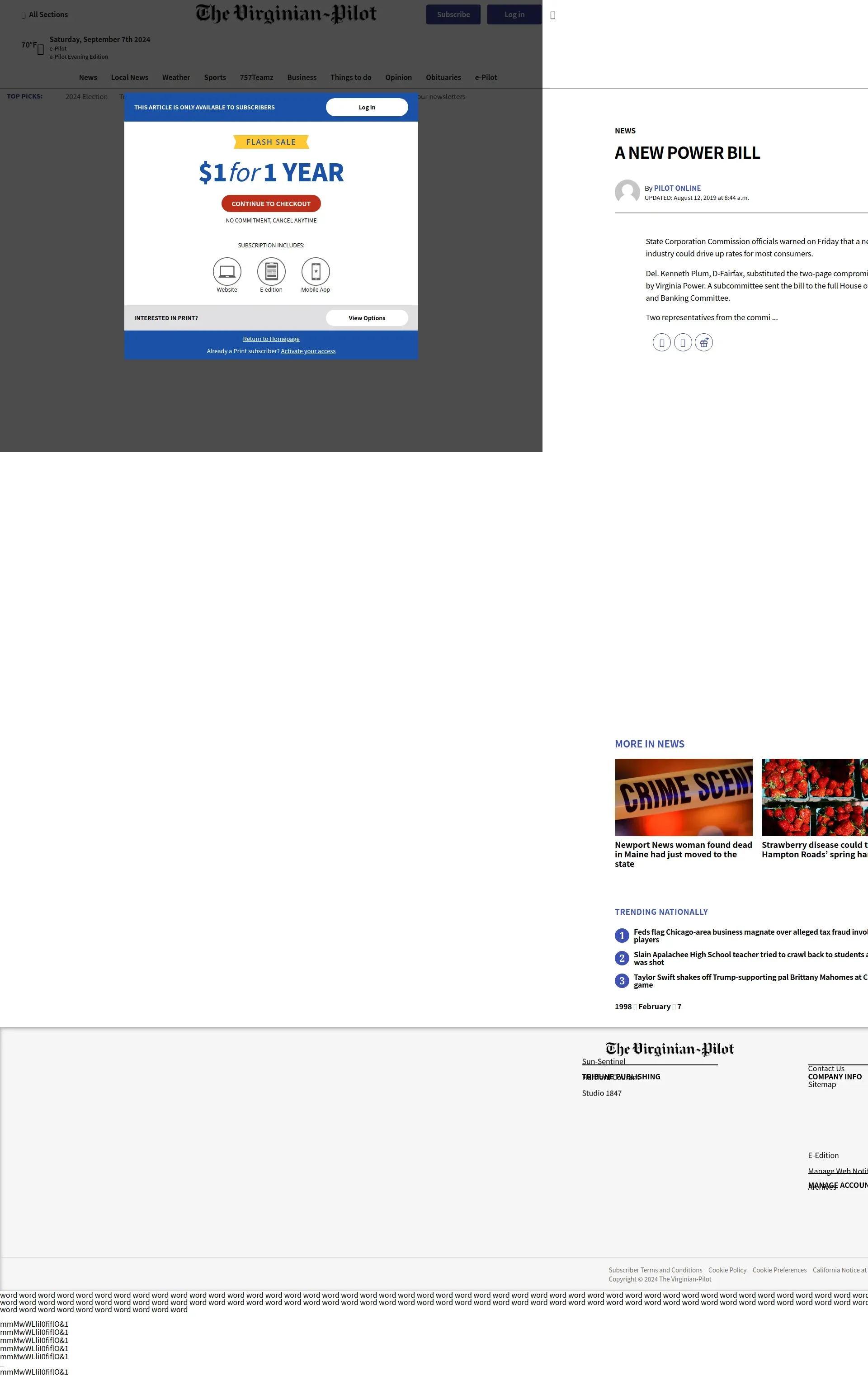Click the FLASH SALE banner label
The width and height of the screenshot is (868, 1376).
(271, 142)
